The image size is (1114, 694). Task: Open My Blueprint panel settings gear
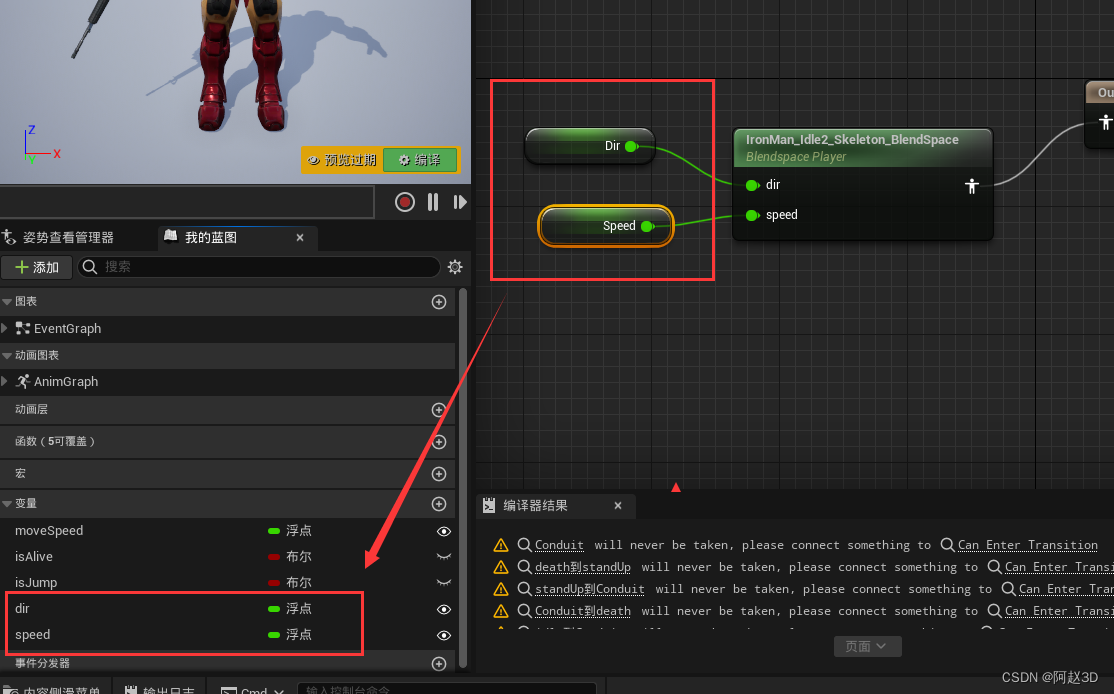[x=455, y=267]
